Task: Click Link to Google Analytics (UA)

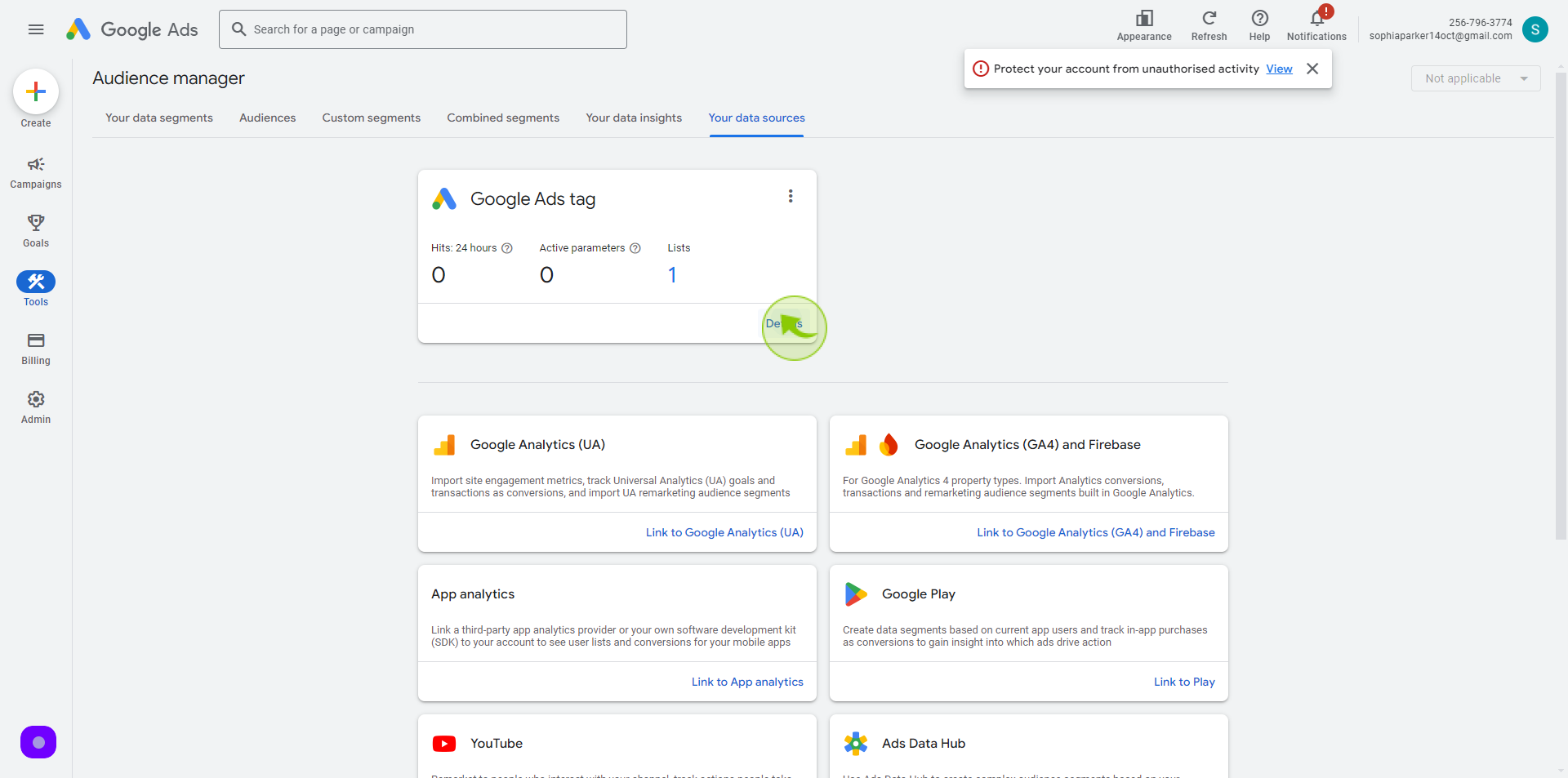Action: [724, 532]
